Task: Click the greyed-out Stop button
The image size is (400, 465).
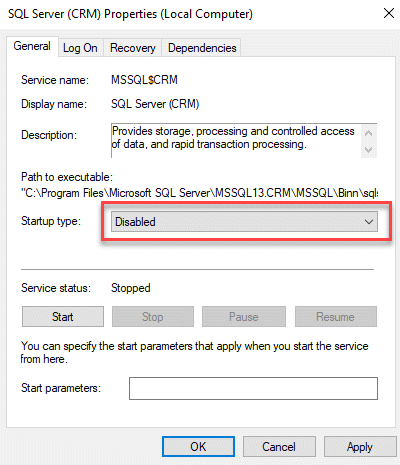Action: pos(153,317)
